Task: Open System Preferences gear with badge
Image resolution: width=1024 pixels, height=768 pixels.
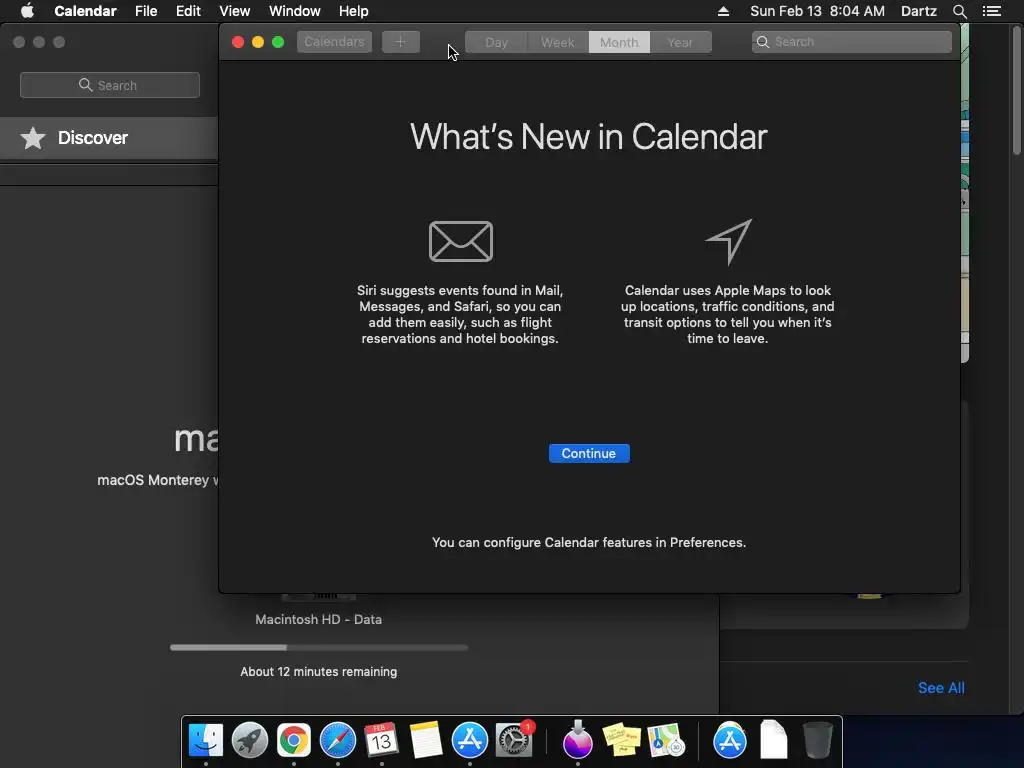Action: coord(514,740)
